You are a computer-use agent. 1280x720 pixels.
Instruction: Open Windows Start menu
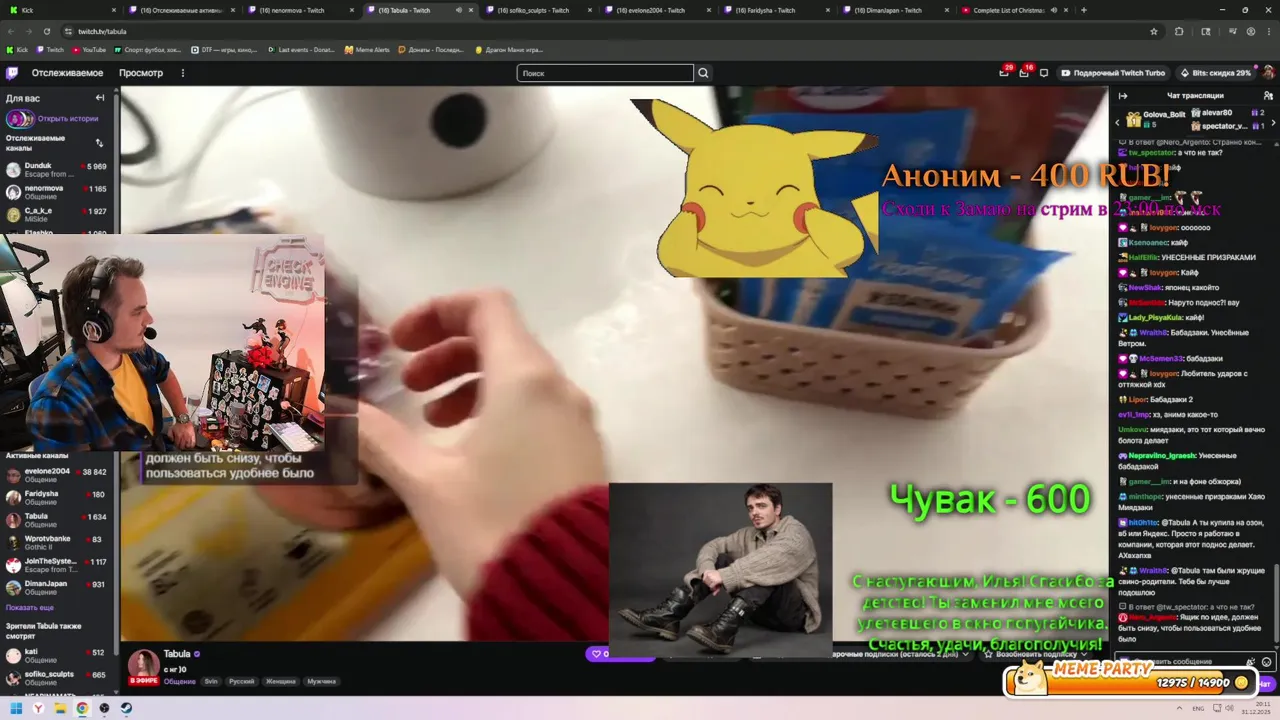tap(16, 708)
